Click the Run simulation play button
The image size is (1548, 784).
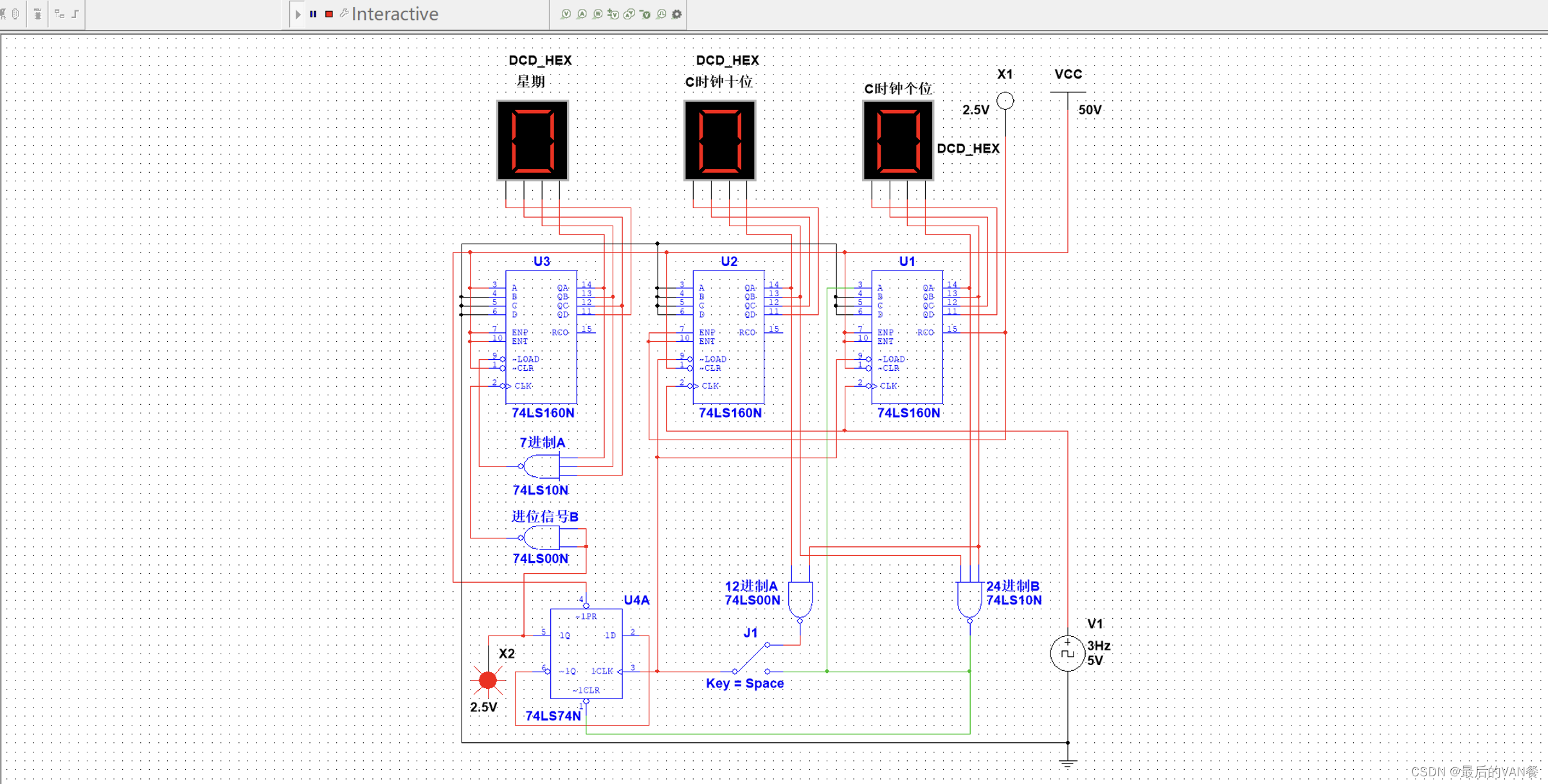coord(298,14)
